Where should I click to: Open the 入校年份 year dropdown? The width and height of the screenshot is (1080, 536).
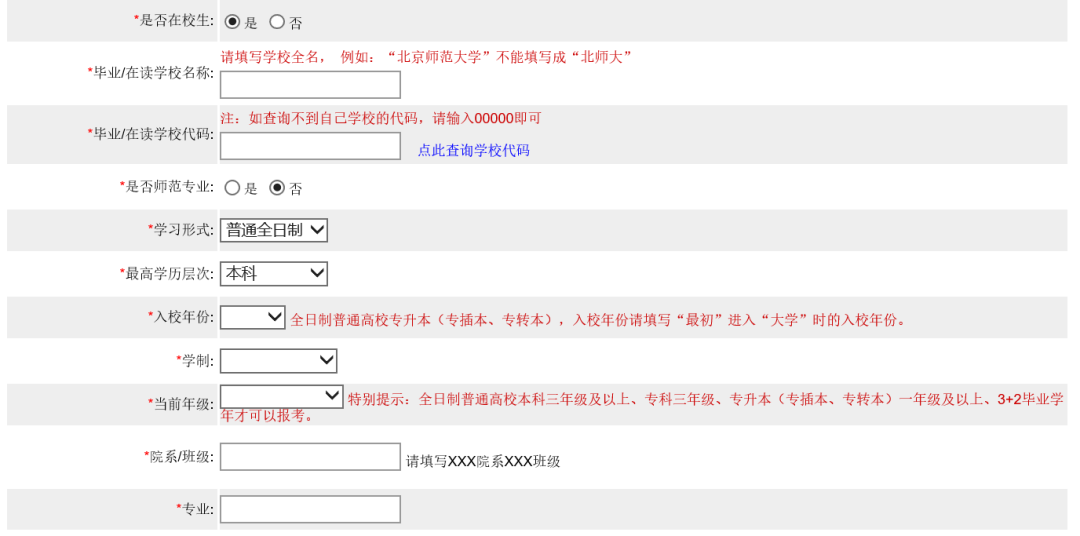tap(253, 317)
